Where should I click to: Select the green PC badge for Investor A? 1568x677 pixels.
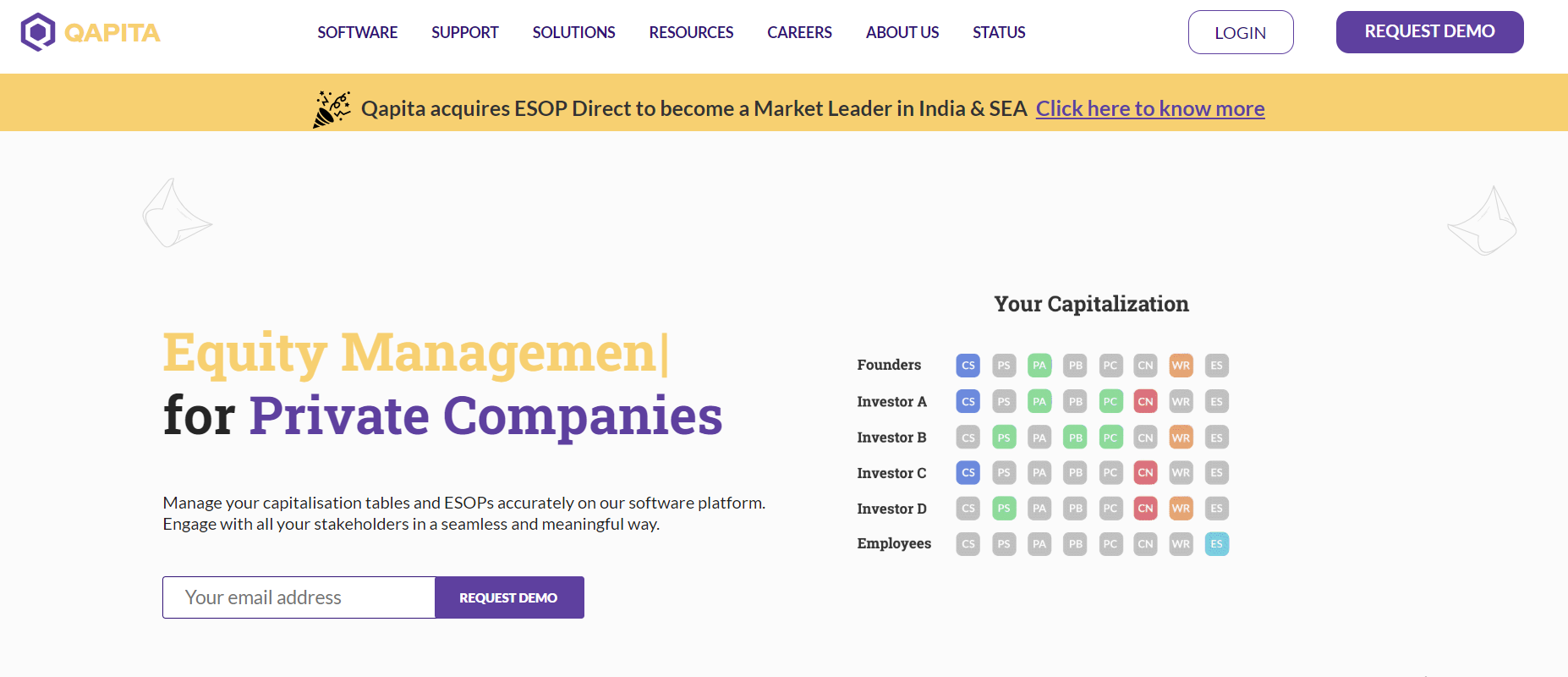(1110, 401)
